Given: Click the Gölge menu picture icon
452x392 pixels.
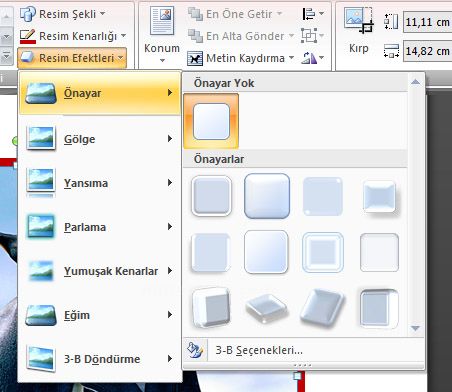Looking at the screenshot, I should 41,138.
